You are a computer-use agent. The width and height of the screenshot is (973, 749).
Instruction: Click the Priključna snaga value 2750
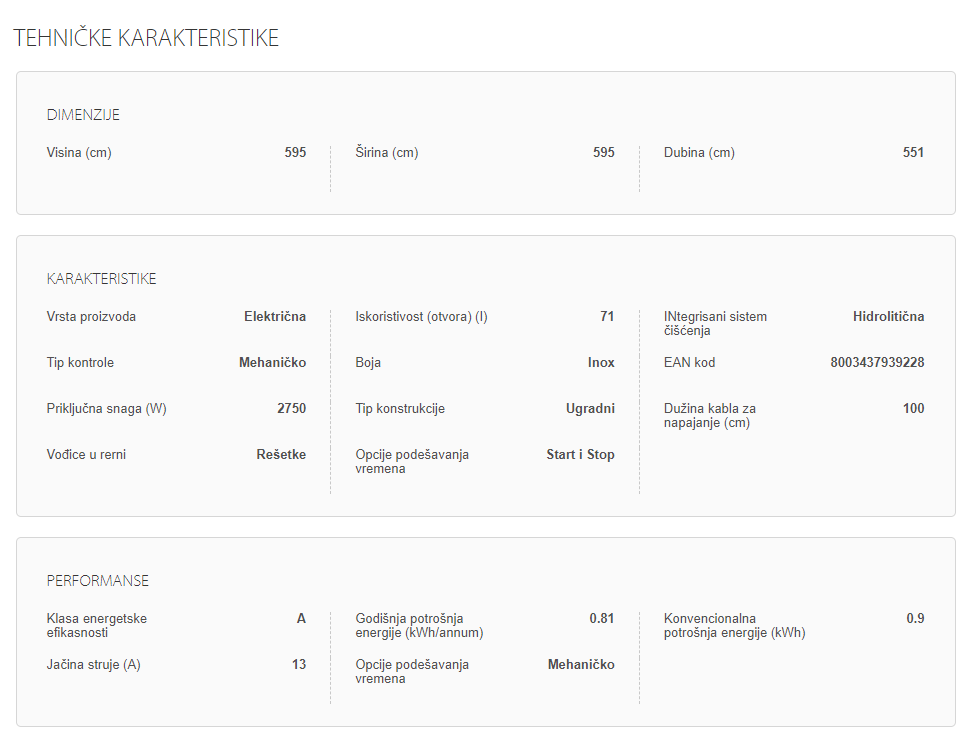point(291,409)
